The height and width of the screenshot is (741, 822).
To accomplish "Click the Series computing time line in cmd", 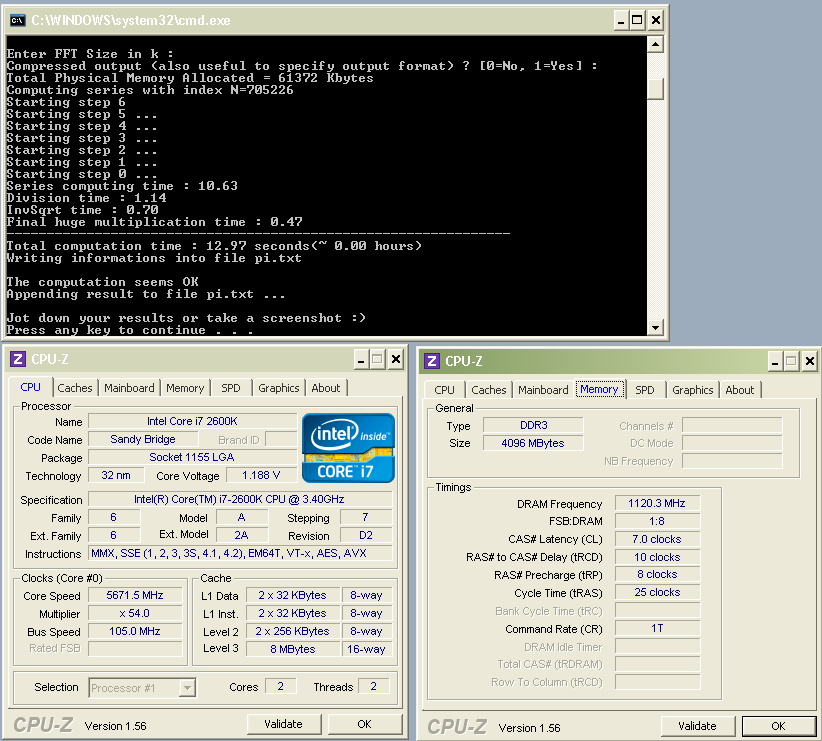I will click(x=122, y=186).
